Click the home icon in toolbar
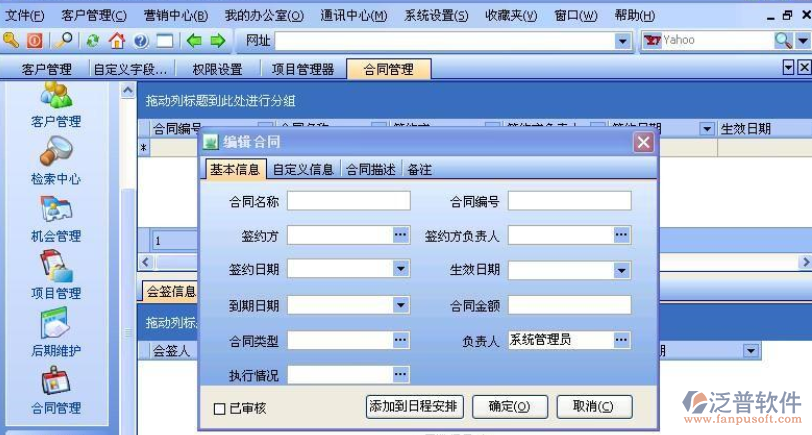The height and width of the screenshot is (435, 812). (x=117, y=41)
